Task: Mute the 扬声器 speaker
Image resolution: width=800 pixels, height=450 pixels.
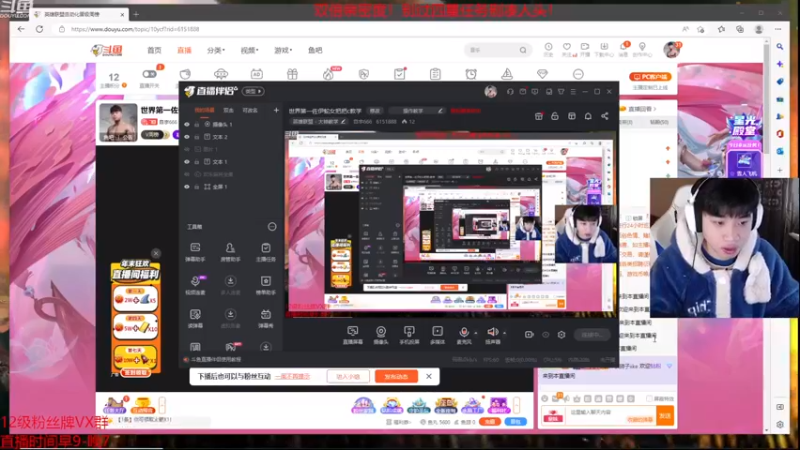Action: click(x=492, y=335)
